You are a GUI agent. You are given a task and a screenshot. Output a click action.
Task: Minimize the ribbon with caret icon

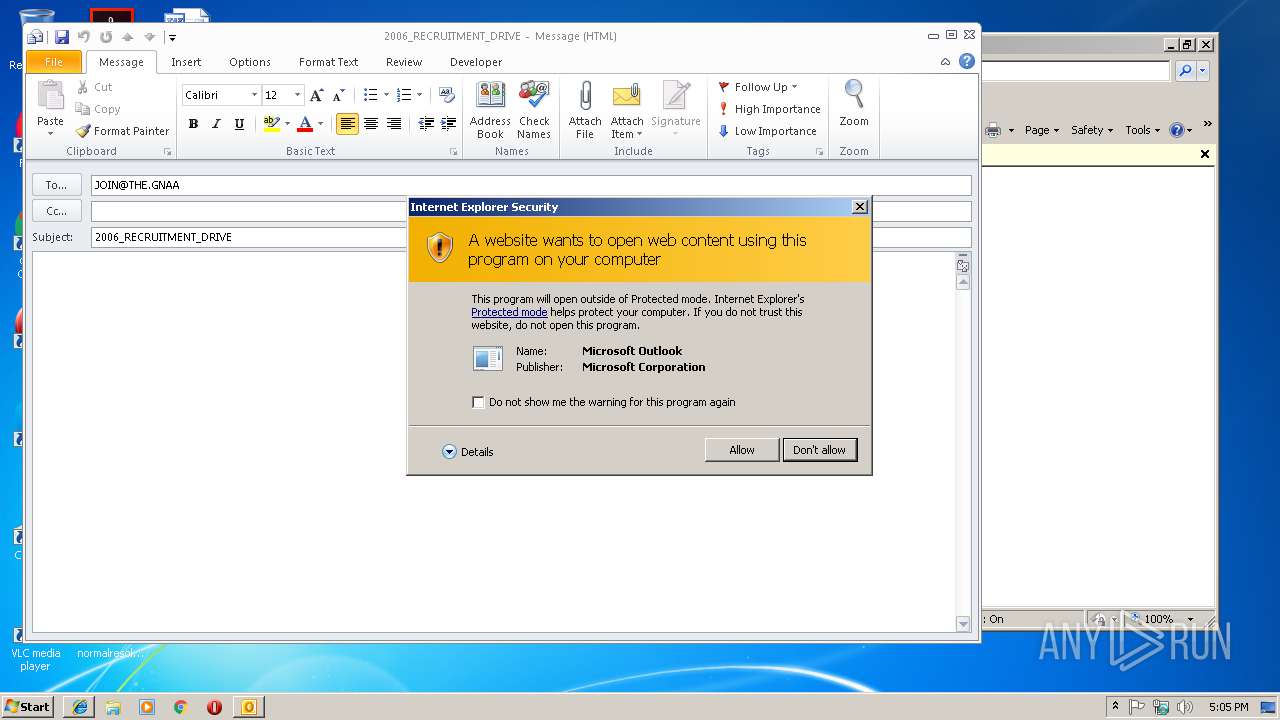(x=945, y=62)
